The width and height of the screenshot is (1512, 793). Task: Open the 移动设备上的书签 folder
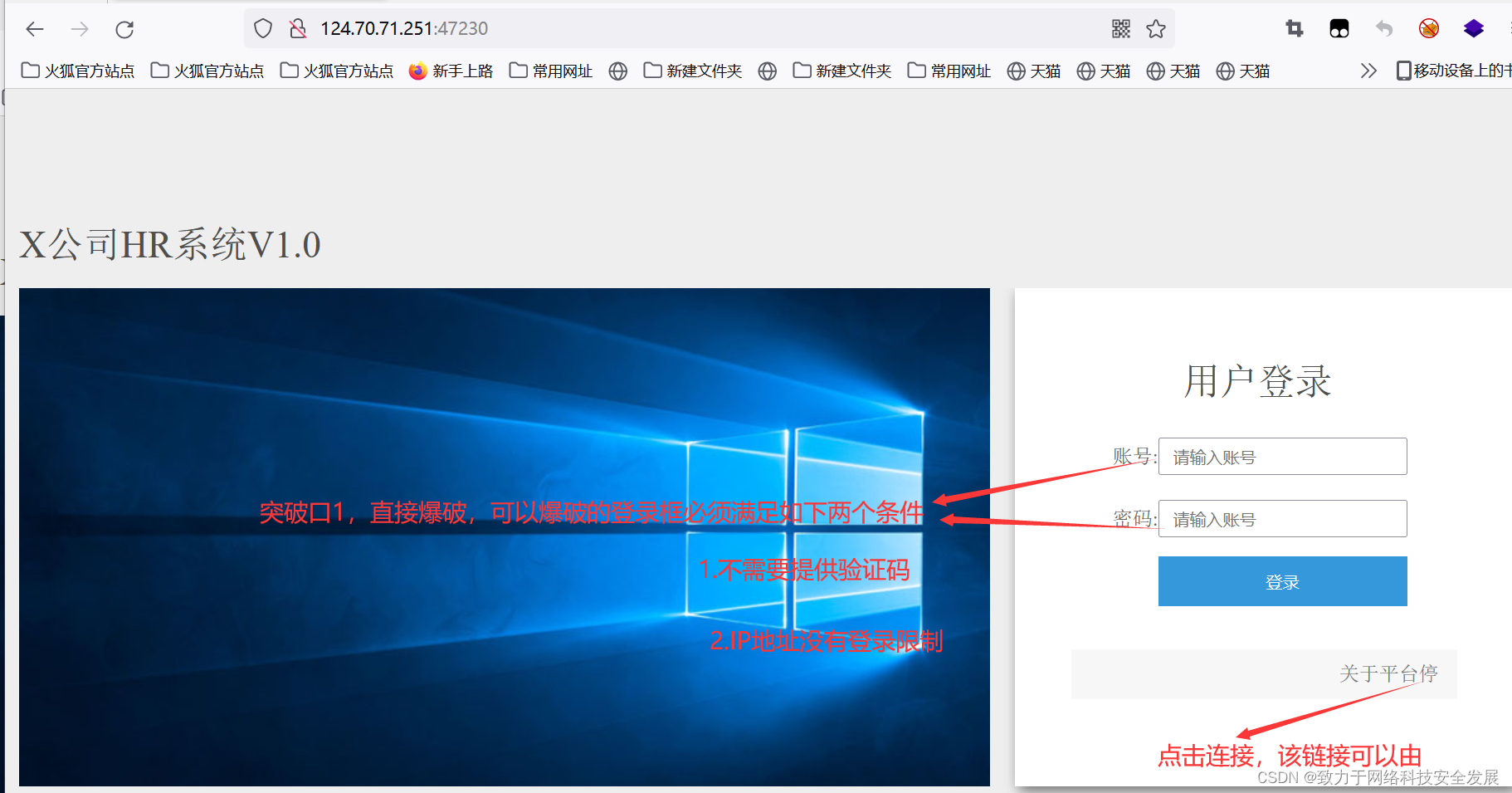[1453, 71]
